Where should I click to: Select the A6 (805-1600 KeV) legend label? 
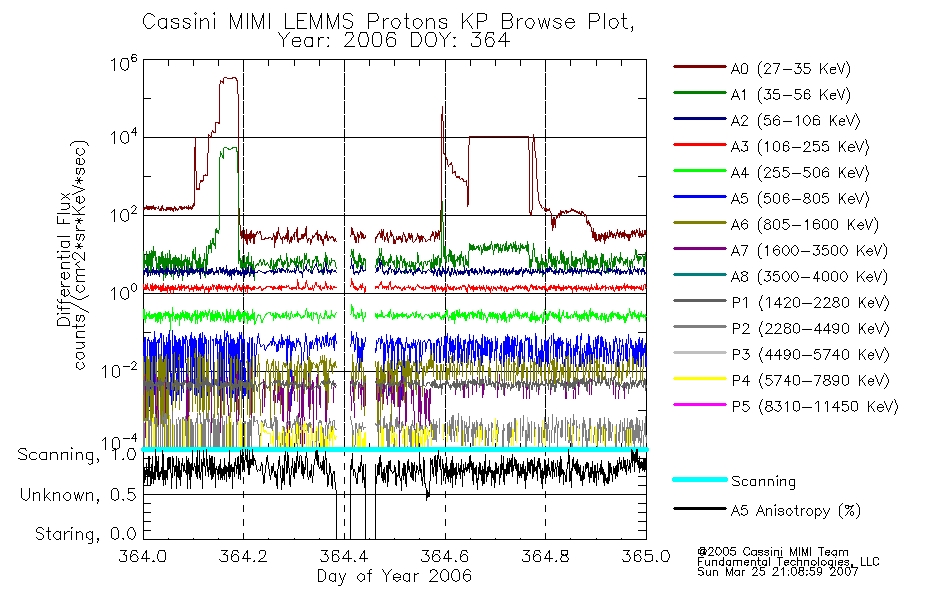pyautogui.click(x=805, y=225)
